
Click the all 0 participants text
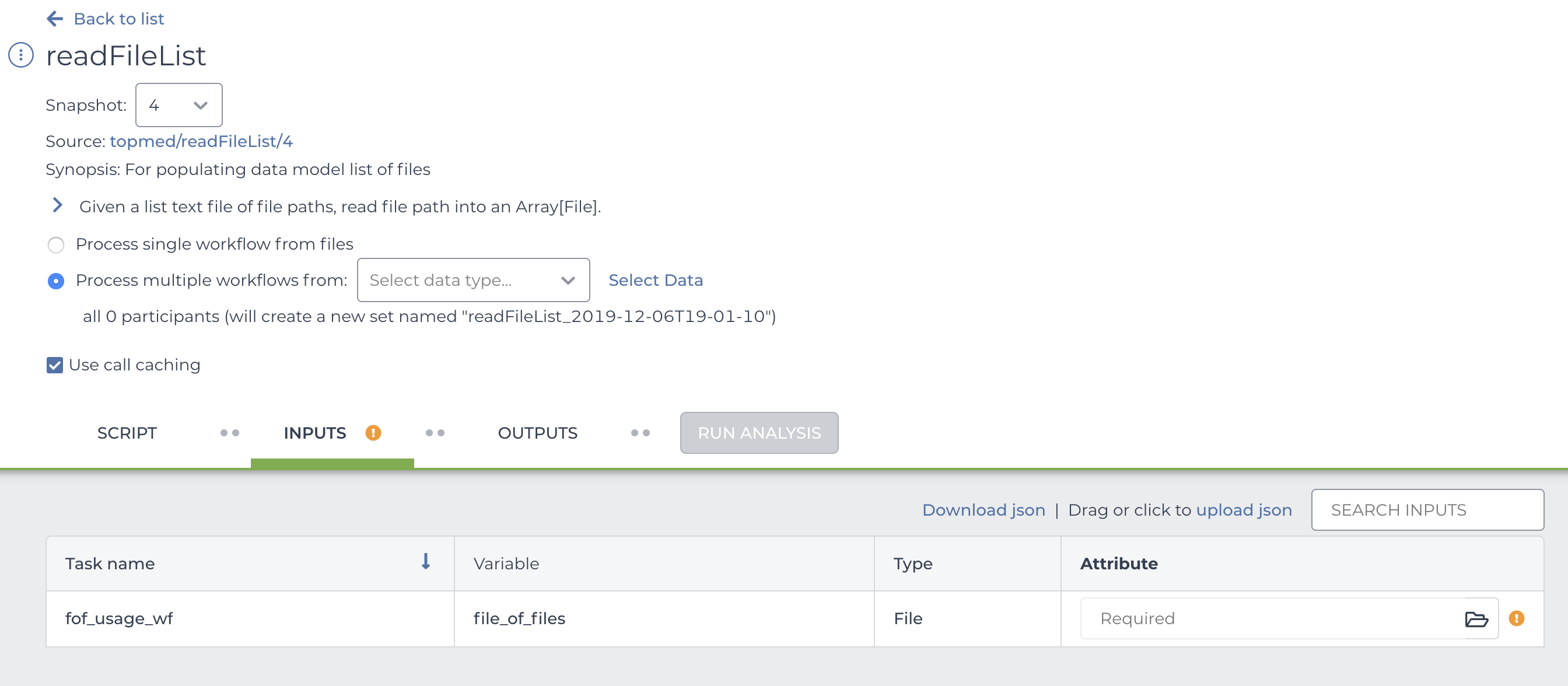point(429,317)
